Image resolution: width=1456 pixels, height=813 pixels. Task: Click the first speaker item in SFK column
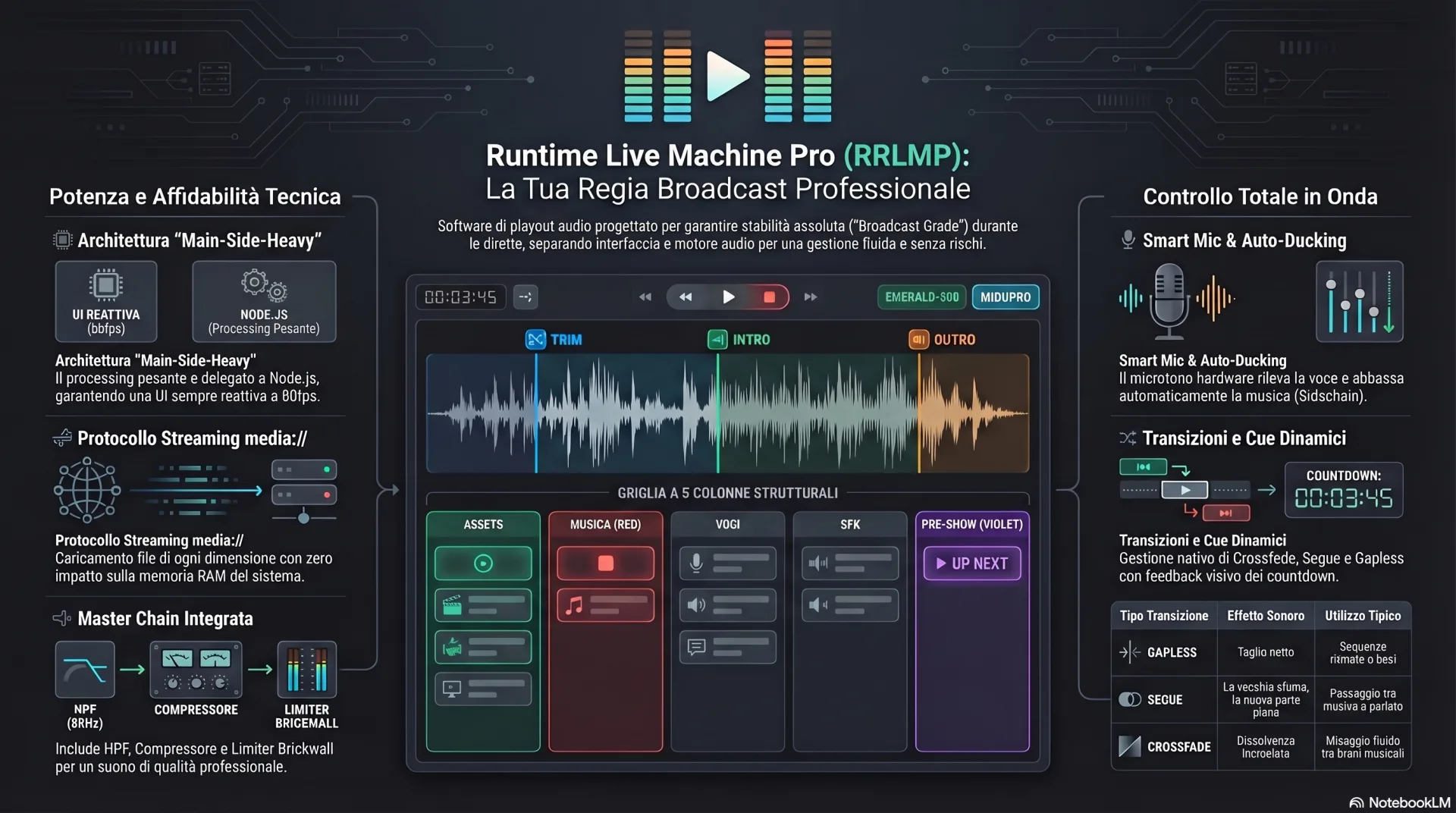[850, 563]
